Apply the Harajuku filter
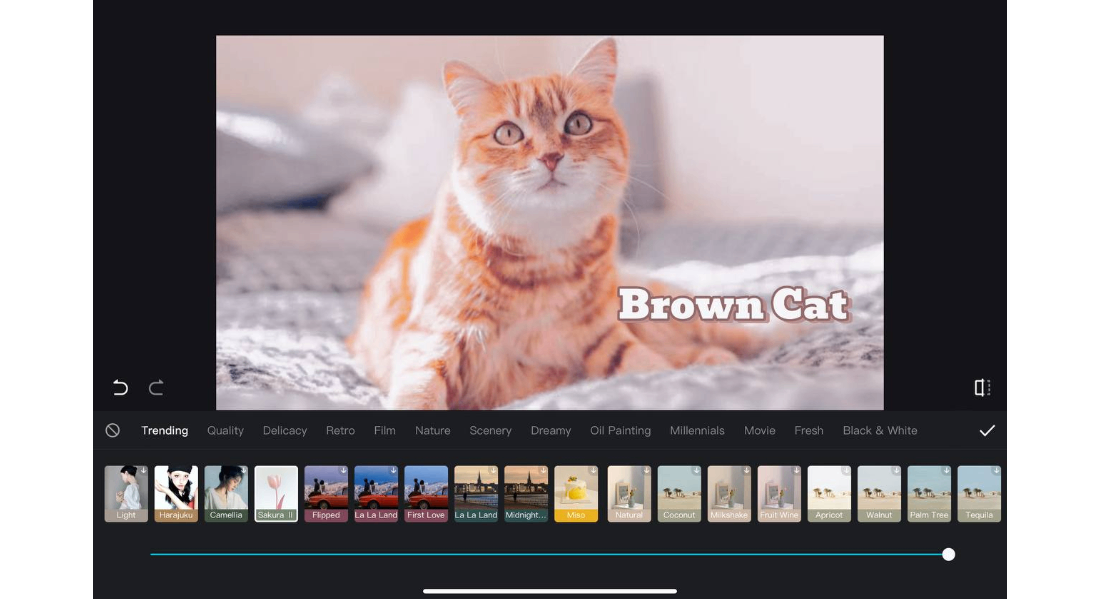This screenshot has height=600, width=1100. tap(176, 493)
